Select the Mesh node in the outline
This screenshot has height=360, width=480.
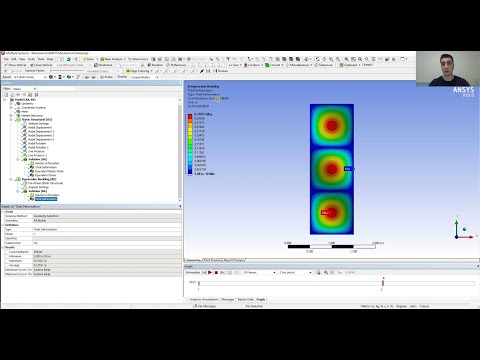pyautogui.click(x=25, y=112)
